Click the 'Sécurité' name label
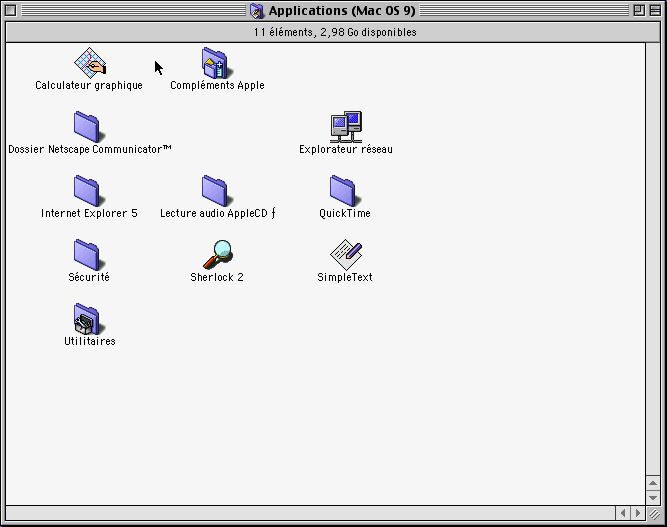The width and height of the screenshot is (667, 527). (x=89, y=277)
